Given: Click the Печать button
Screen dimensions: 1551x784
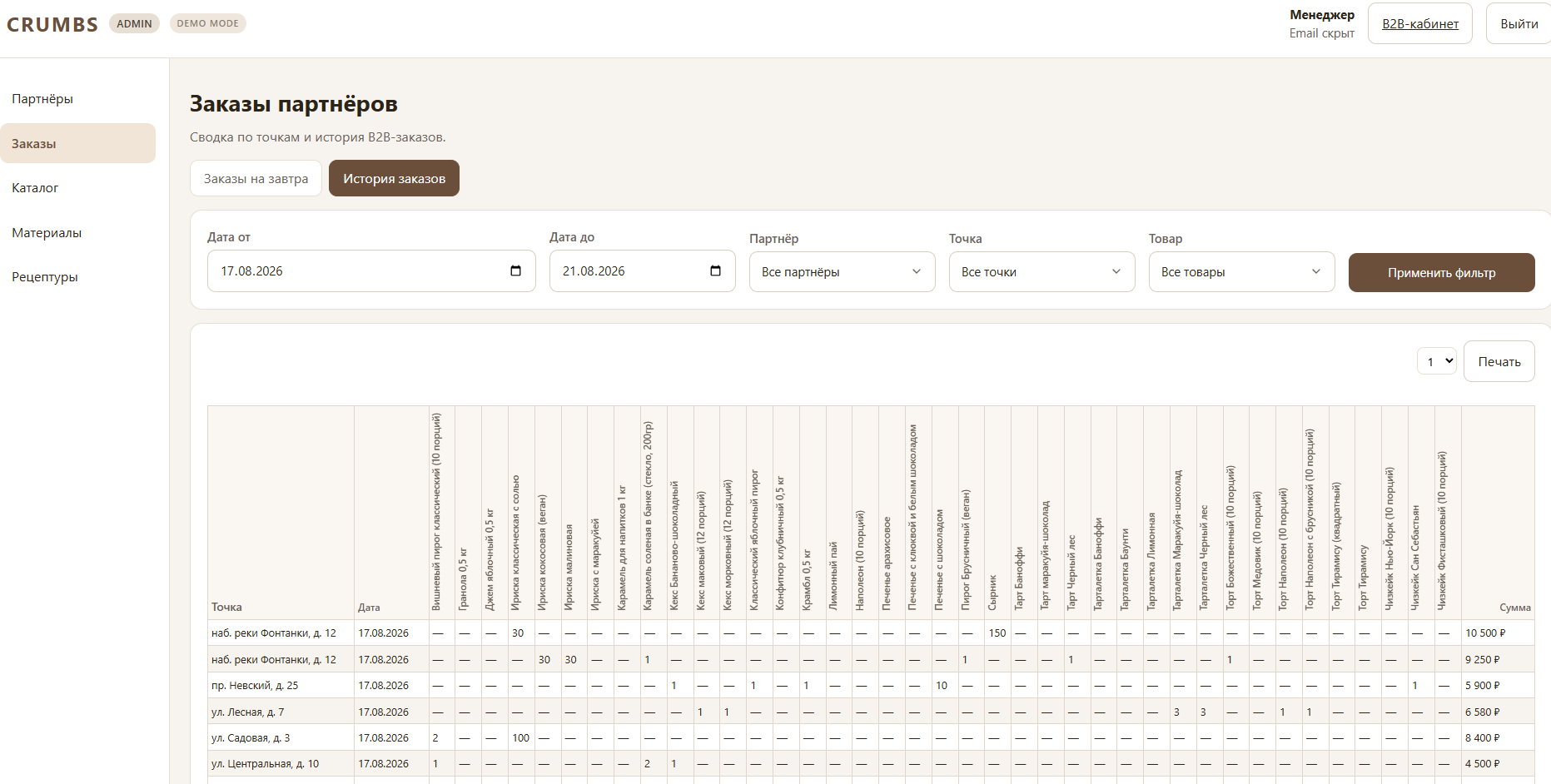Looking at the screenshot, I should (x=1499, y=361).
